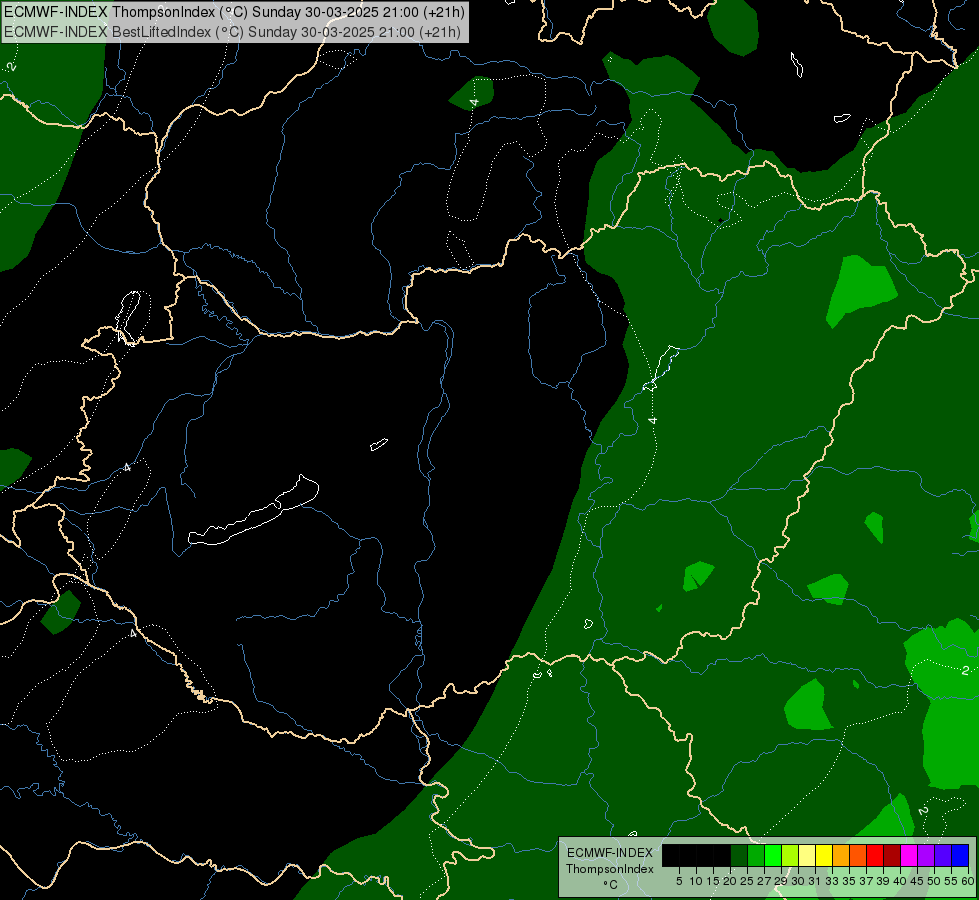Click legend tick label '10'
Image resolution: width=979 pixels, height=900 pixels.
(696, 881)
